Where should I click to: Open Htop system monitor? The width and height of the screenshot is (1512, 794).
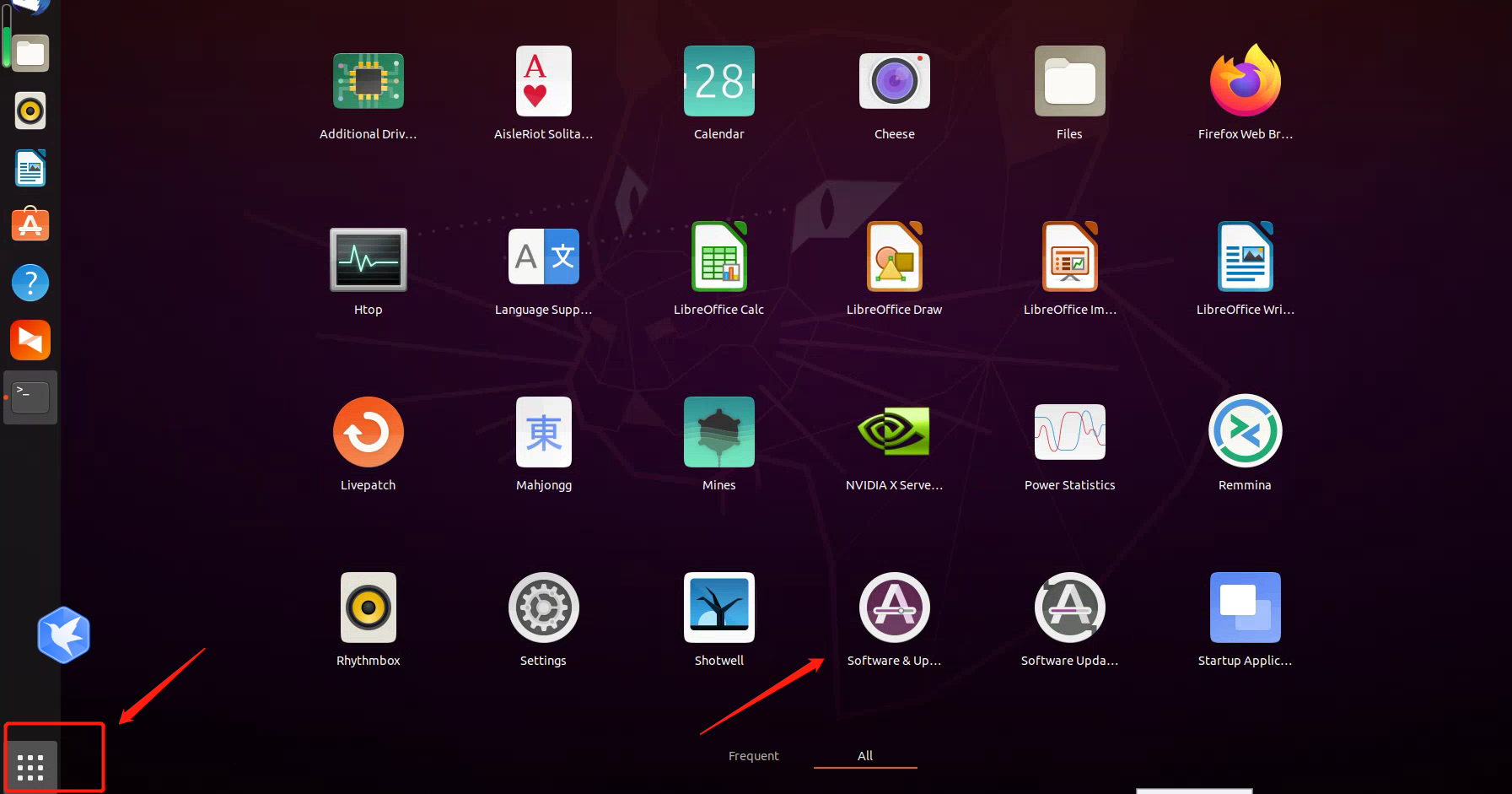click(369, 259)
